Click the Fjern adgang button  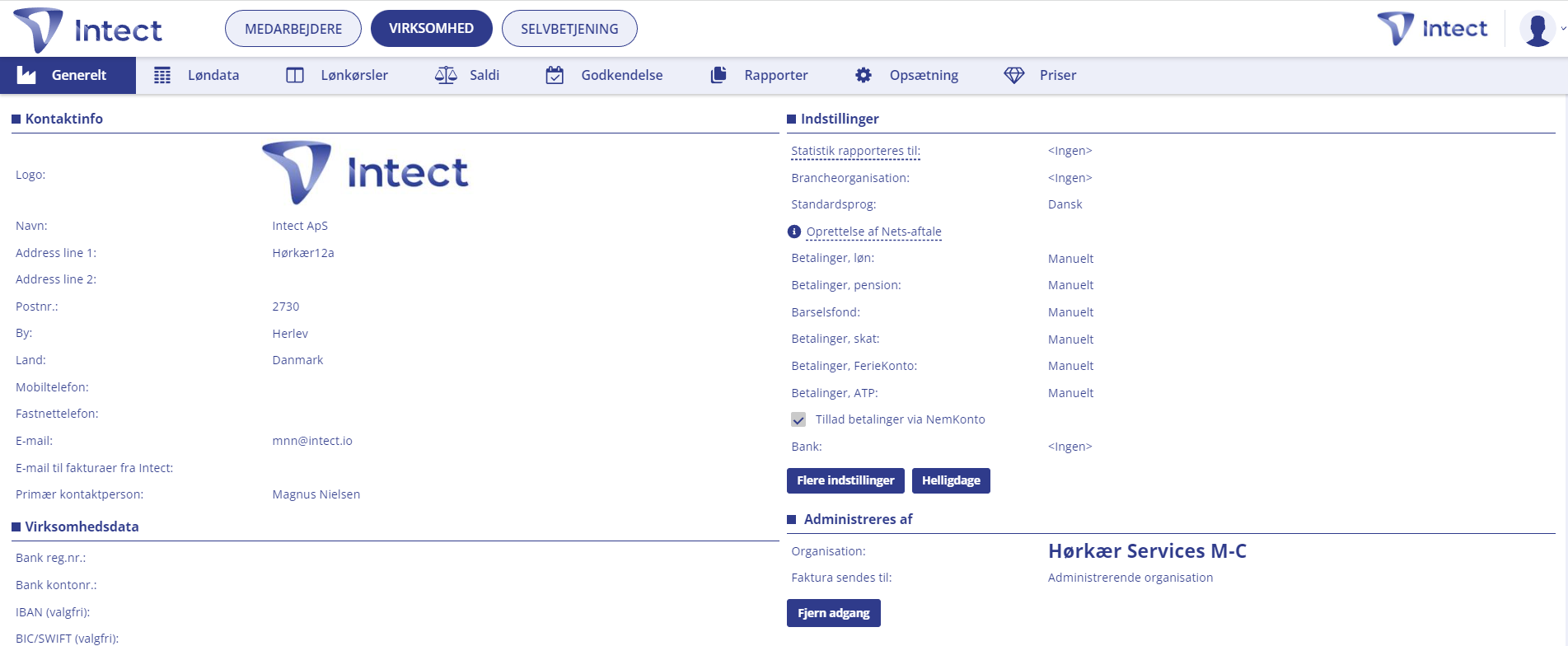[833, 613]
